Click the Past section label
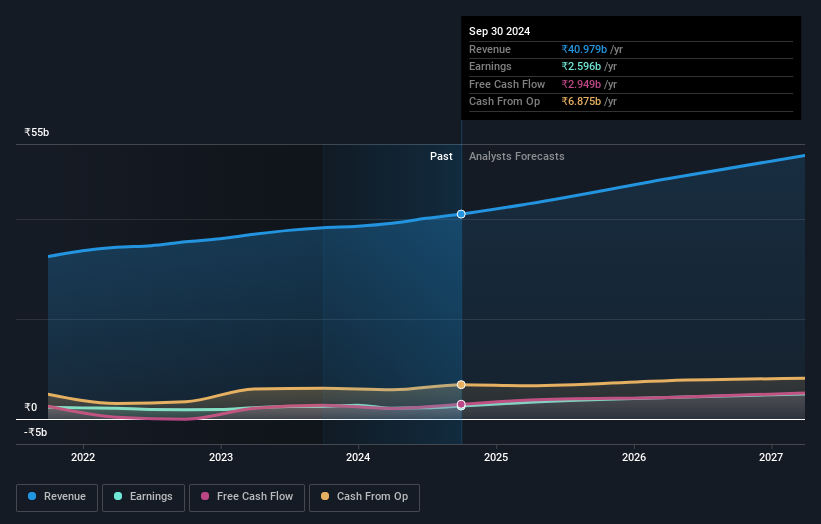821x524 pixels. [441, 157]
